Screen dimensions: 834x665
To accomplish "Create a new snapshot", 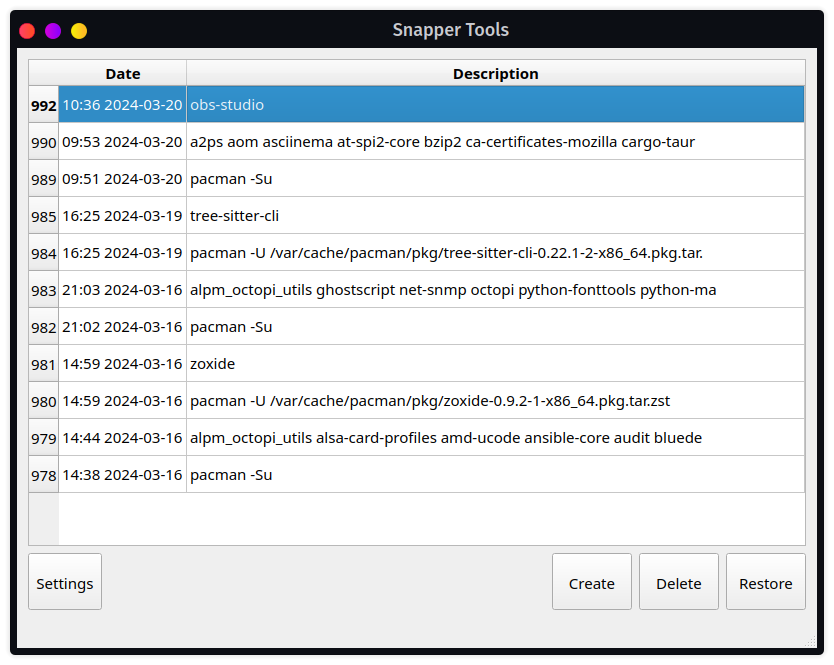I will pos(591,581).
